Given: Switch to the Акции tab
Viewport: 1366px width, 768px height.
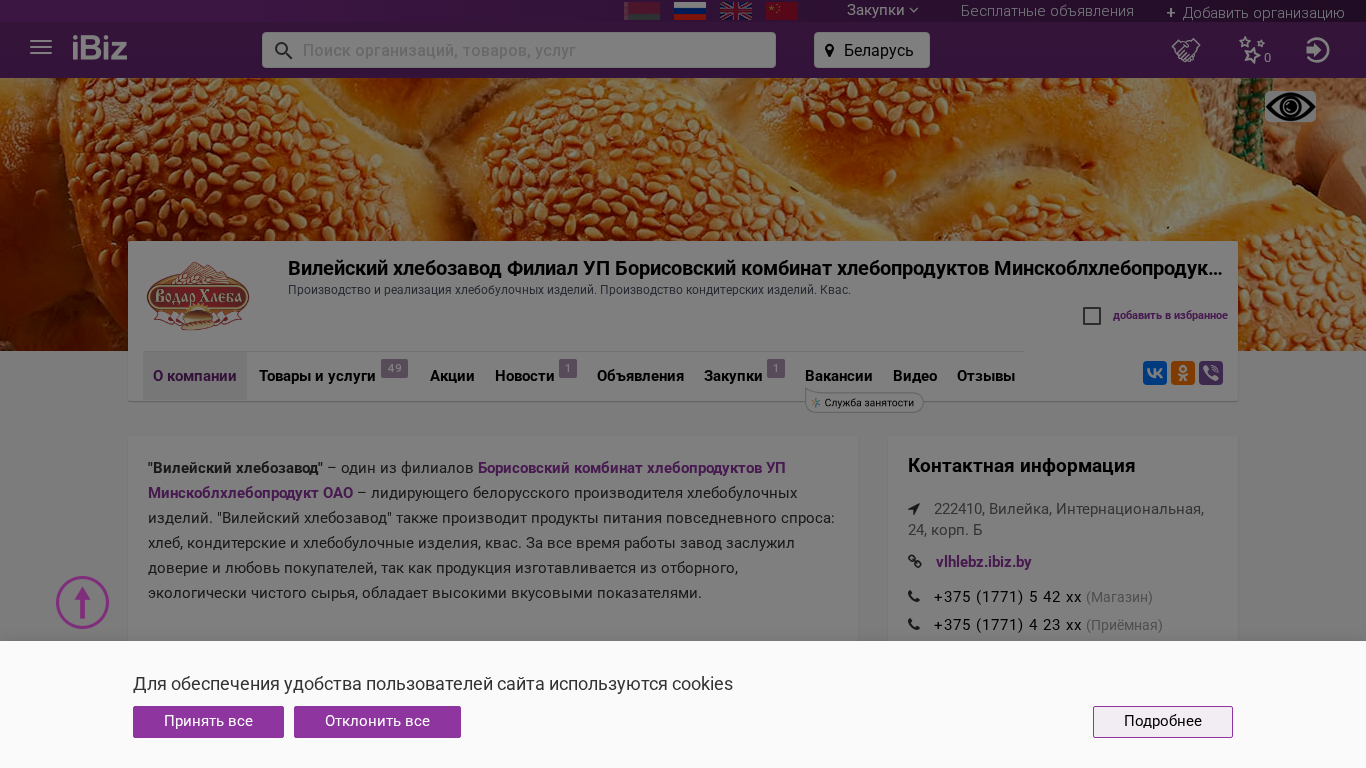Looking at the screenshot, I should point(452,376).
